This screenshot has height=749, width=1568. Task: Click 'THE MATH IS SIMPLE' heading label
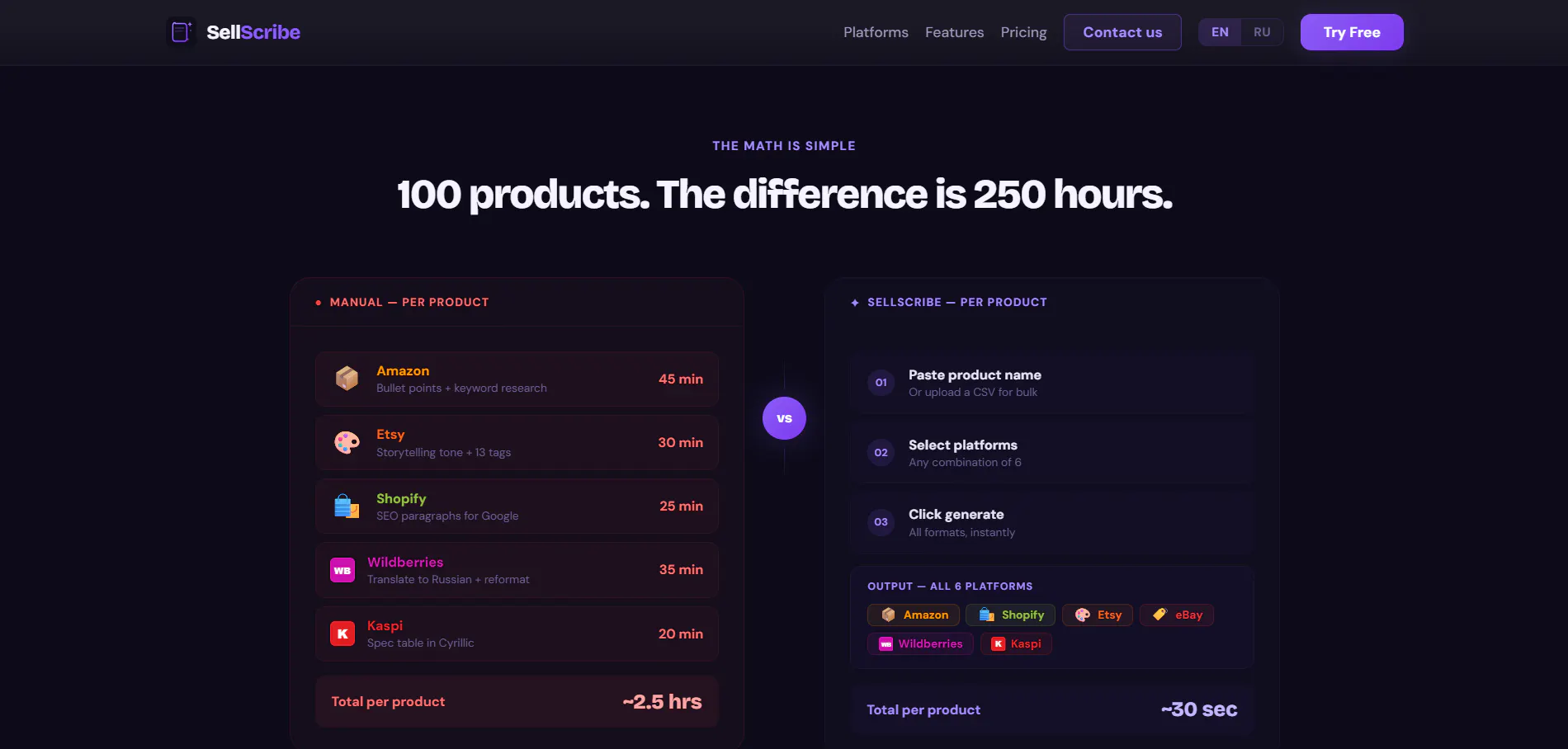tap(784, 146)
